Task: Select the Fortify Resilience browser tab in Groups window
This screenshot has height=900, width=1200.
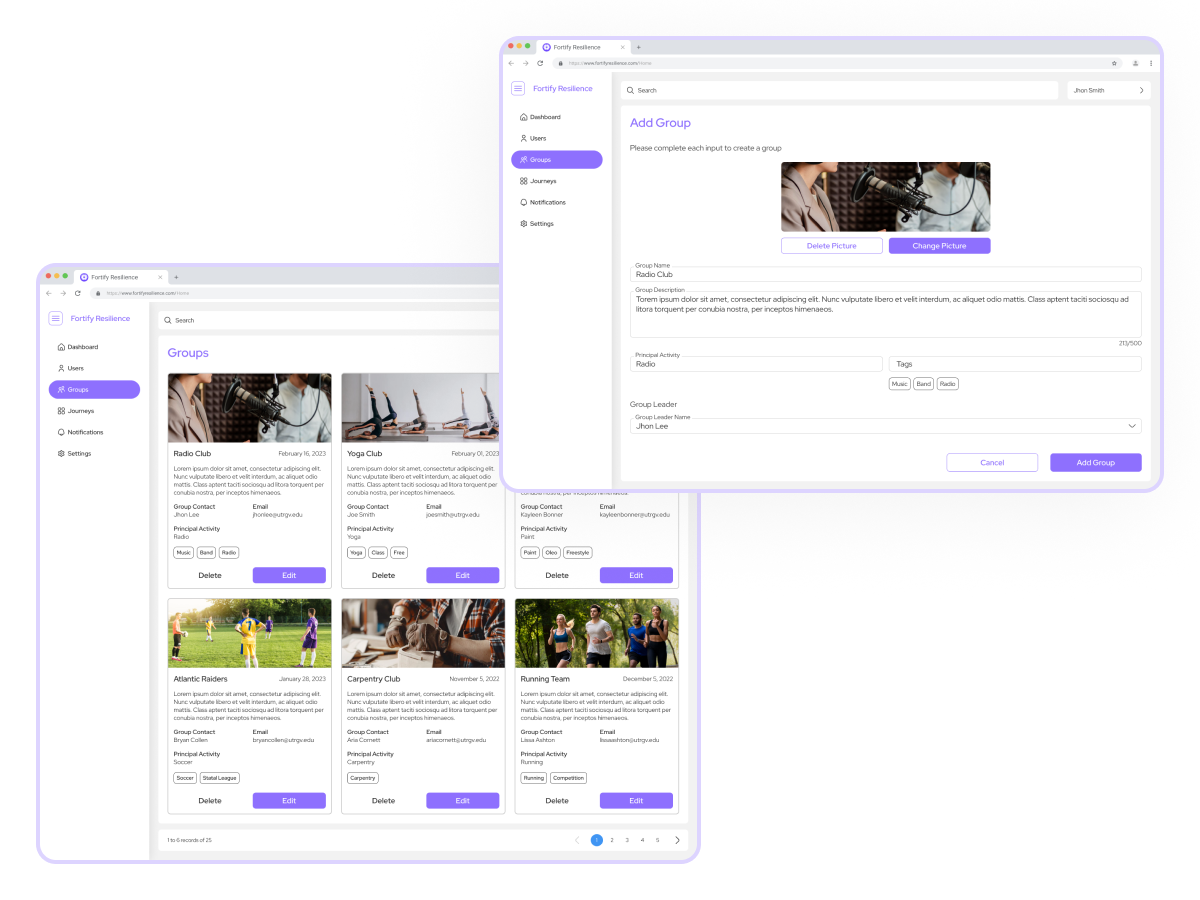Action: [121, 277]
